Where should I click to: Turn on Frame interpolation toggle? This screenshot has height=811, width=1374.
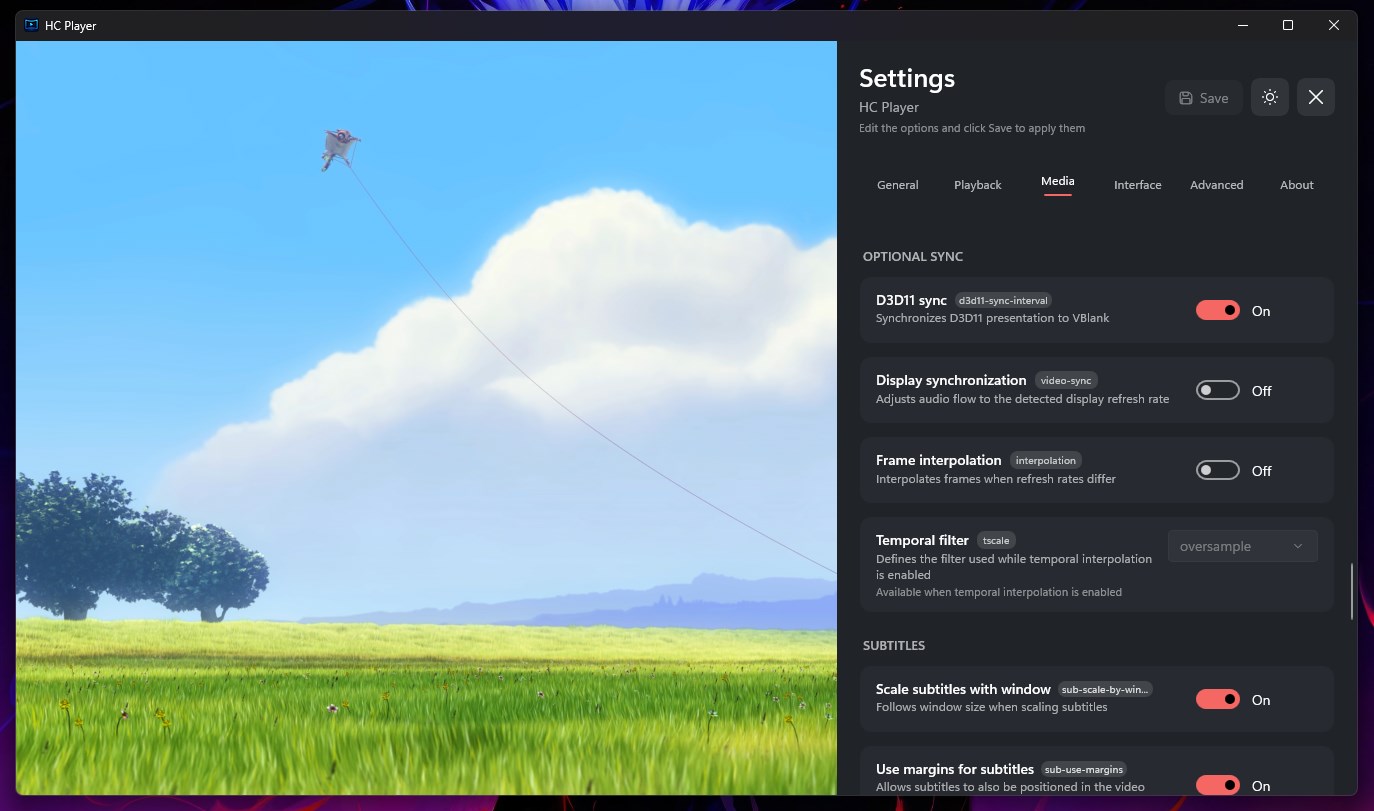click(x=1218, y=471)
